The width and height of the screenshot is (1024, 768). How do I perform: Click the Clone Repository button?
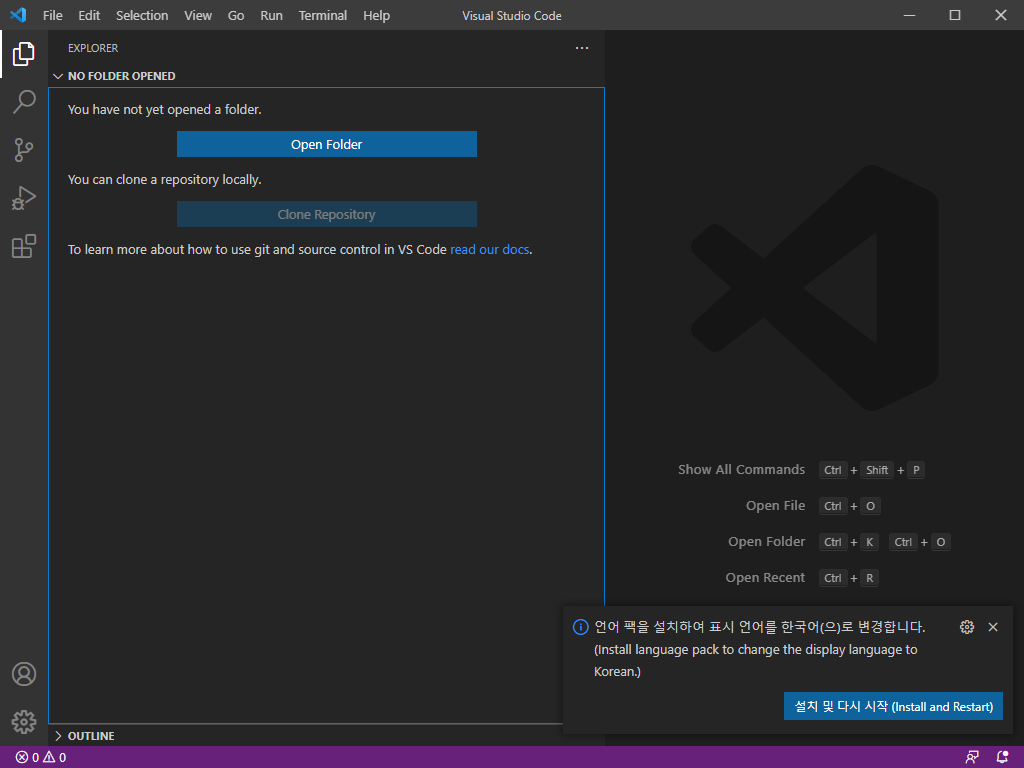327,214
